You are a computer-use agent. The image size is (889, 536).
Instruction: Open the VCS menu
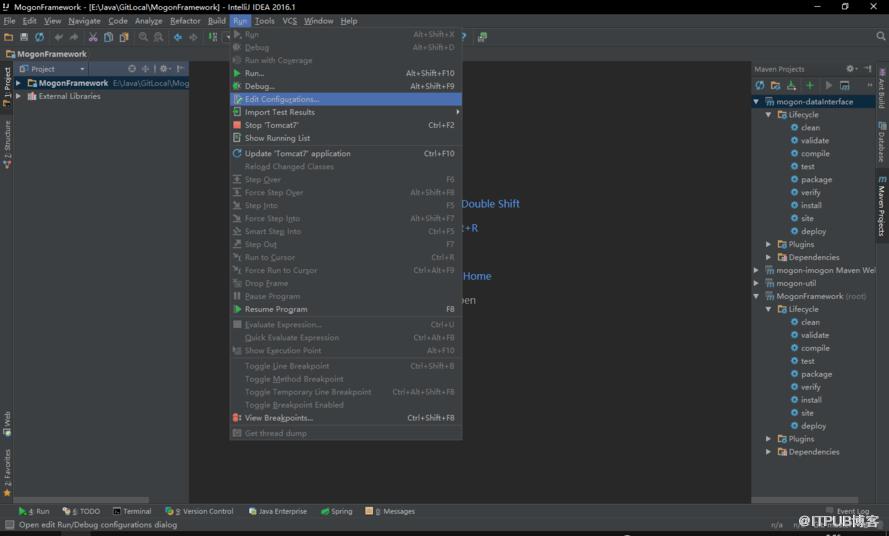pyautogui.click(x=290, y=21)
